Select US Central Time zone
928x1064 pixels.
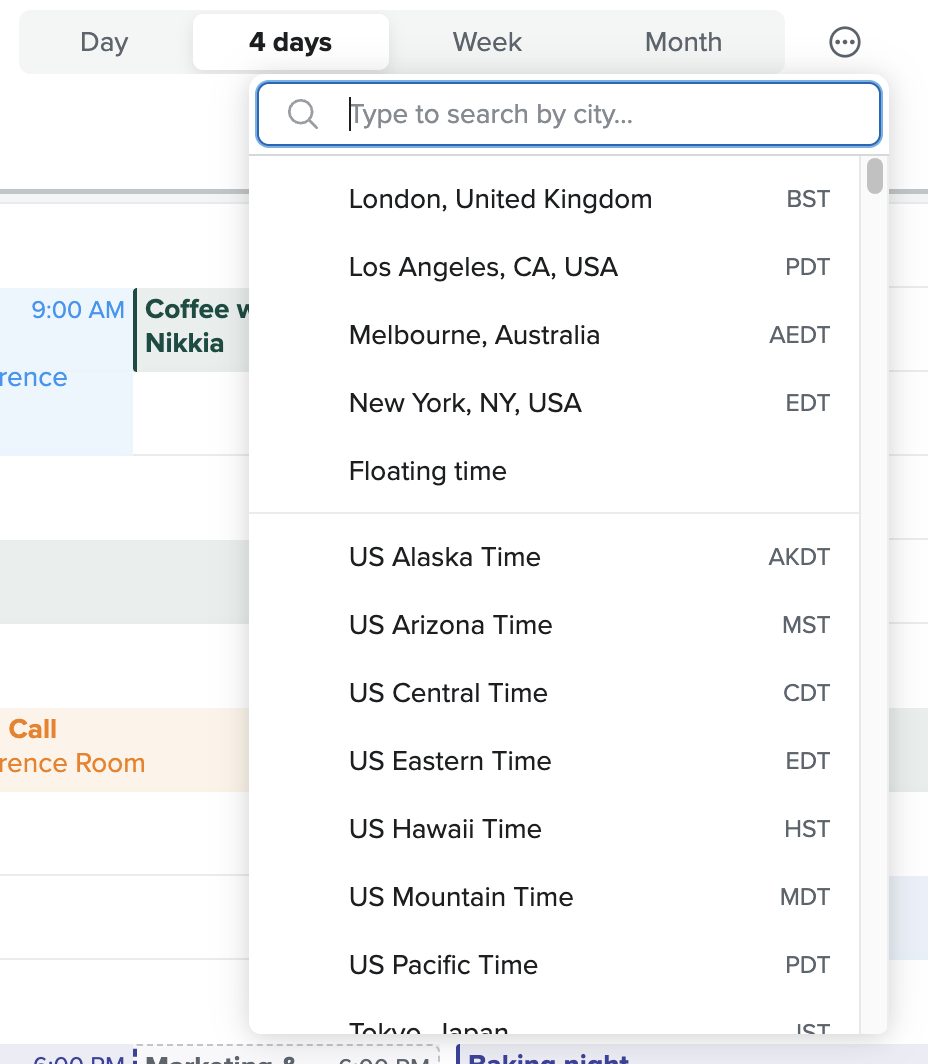point(554,693)
